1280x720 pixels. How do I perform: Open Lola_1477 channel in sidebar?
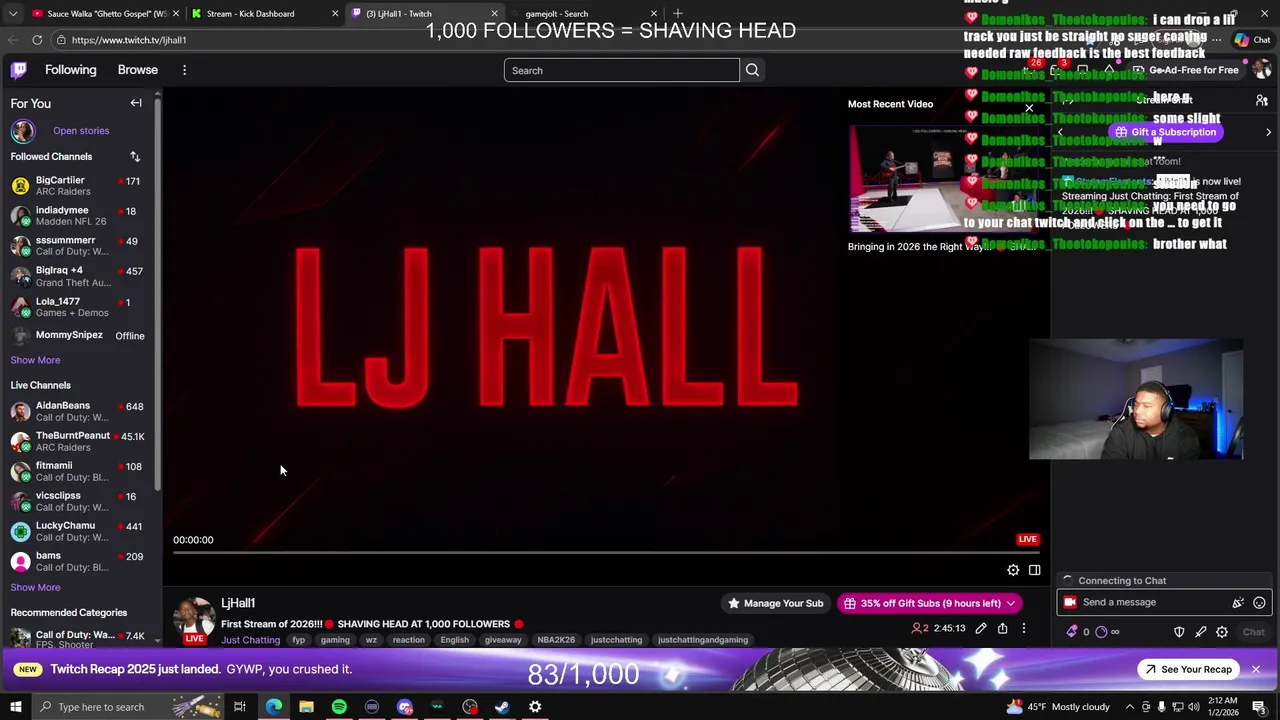[x=78, y=306]
